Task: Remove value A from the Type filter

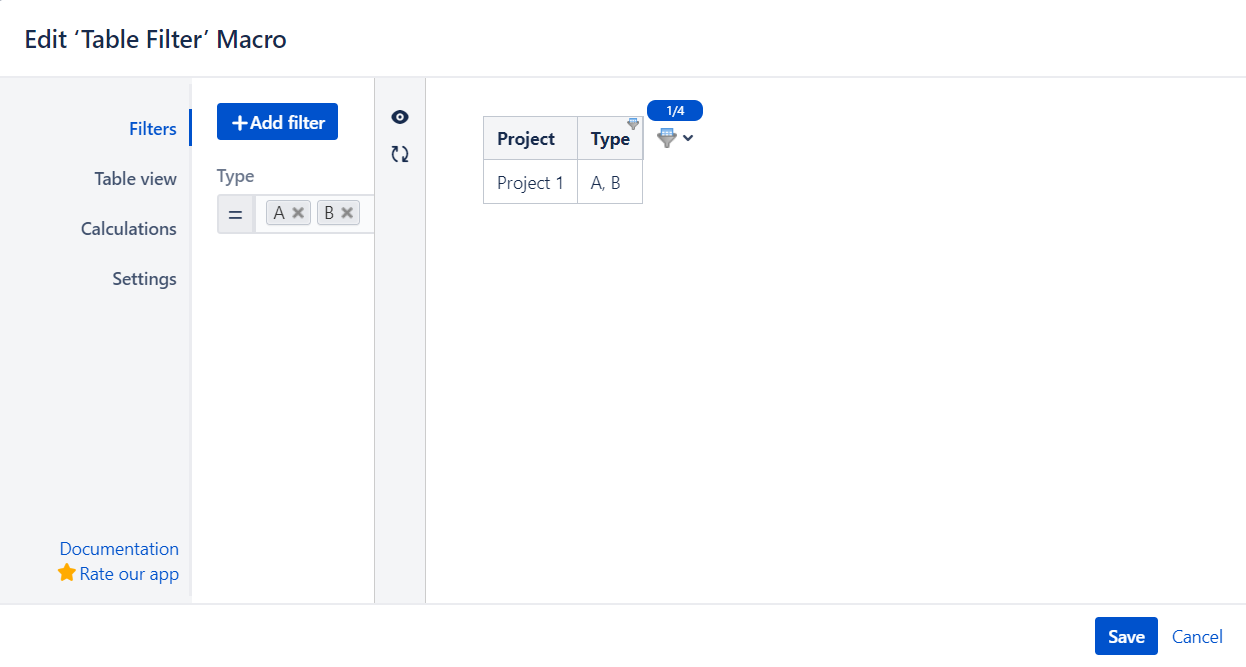Action: pos(300,212)
